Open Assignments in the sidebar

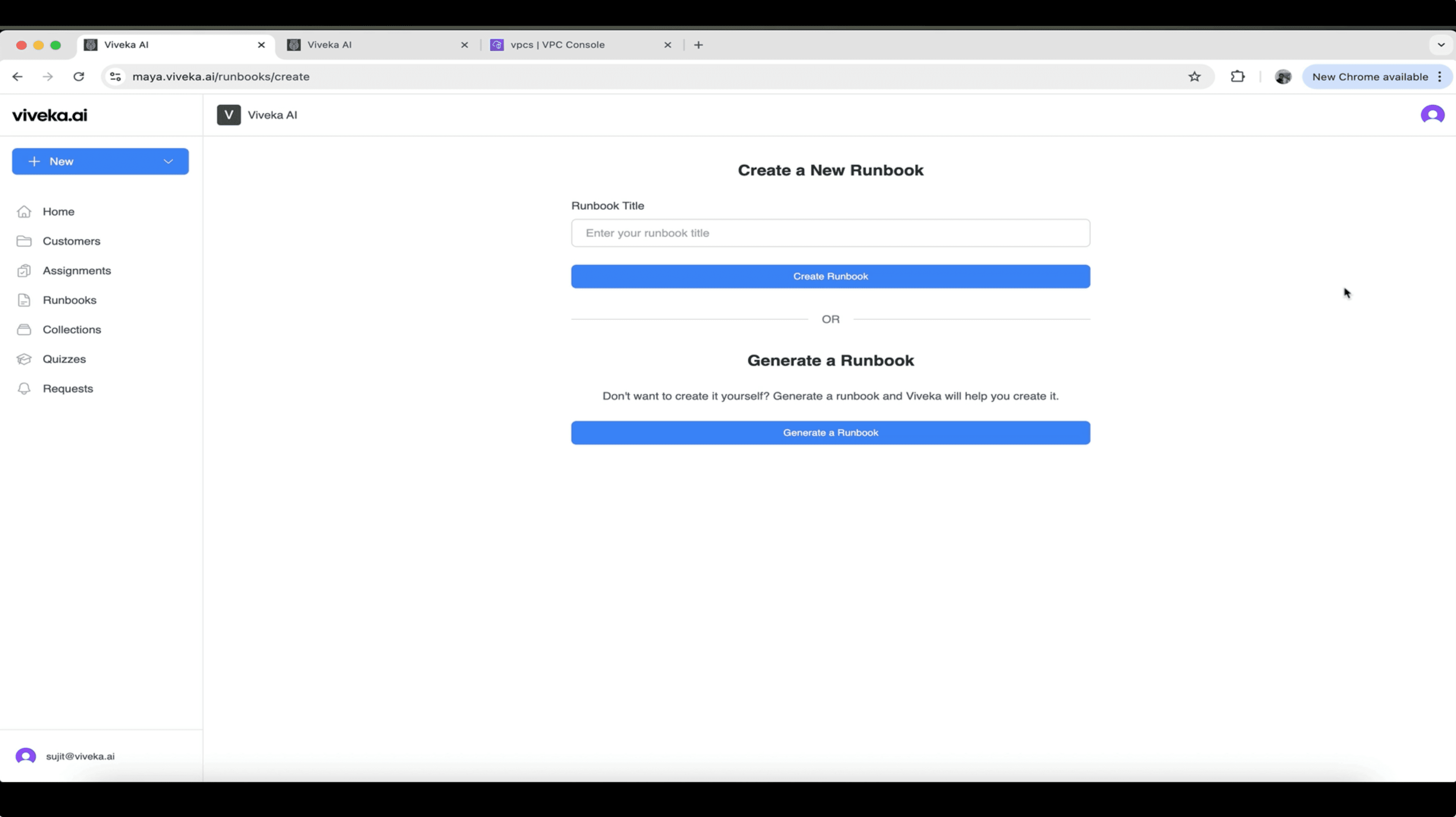[x=77, y=271]
